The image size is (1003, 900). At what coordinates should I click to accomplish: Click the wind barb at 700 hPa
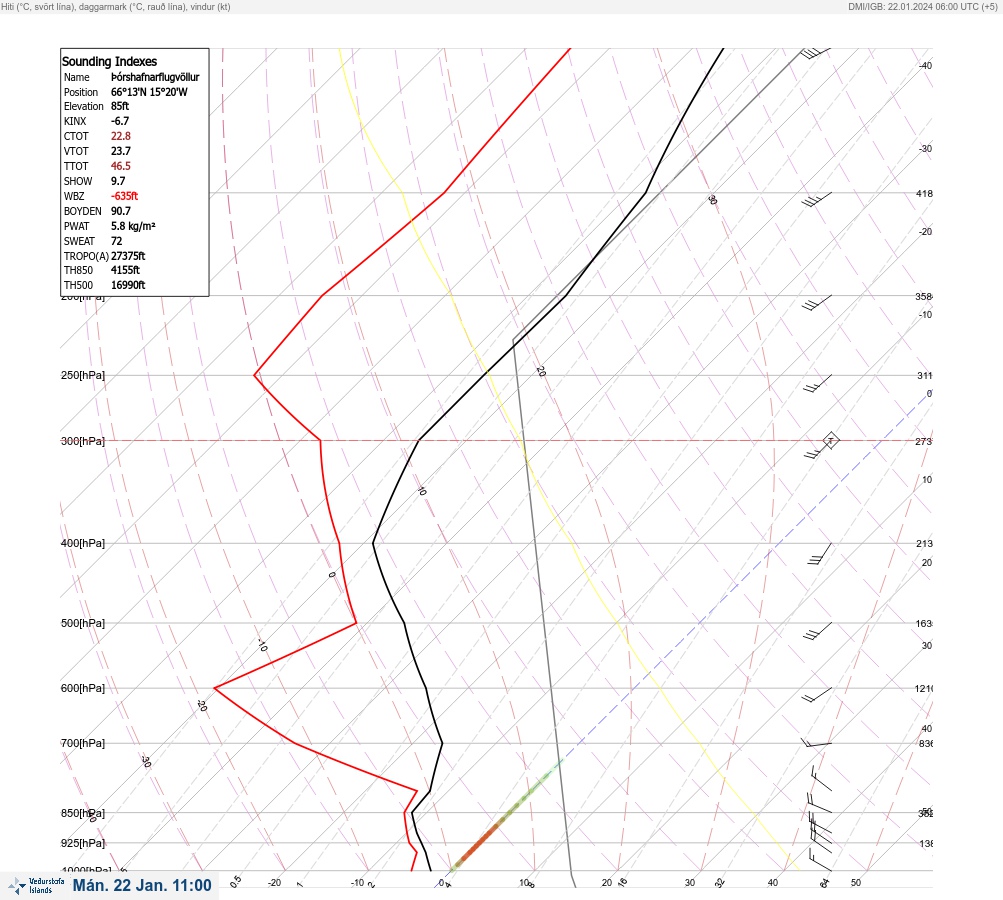click(817, 743)
